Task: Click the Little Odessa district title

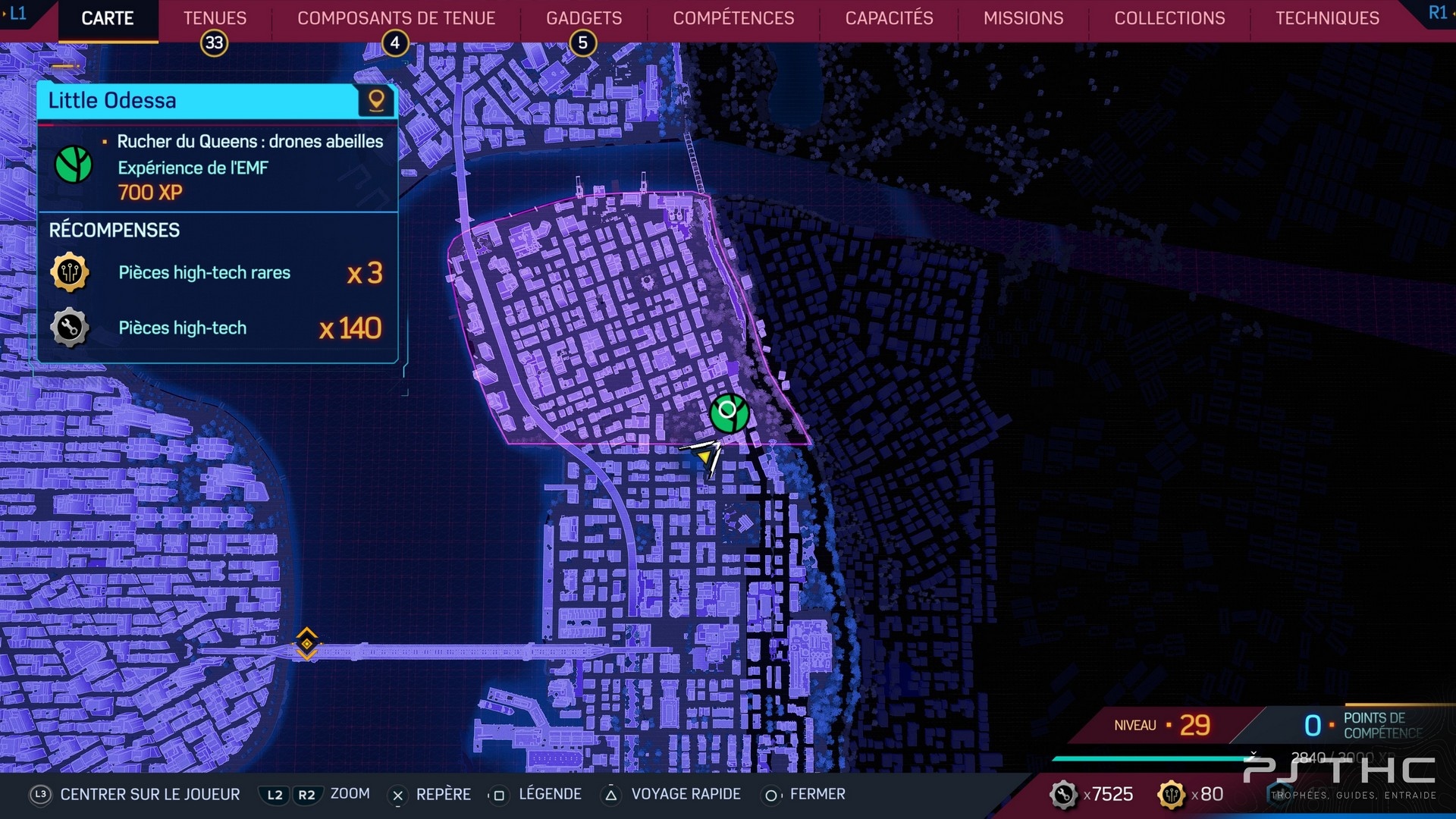Action: 112,100
